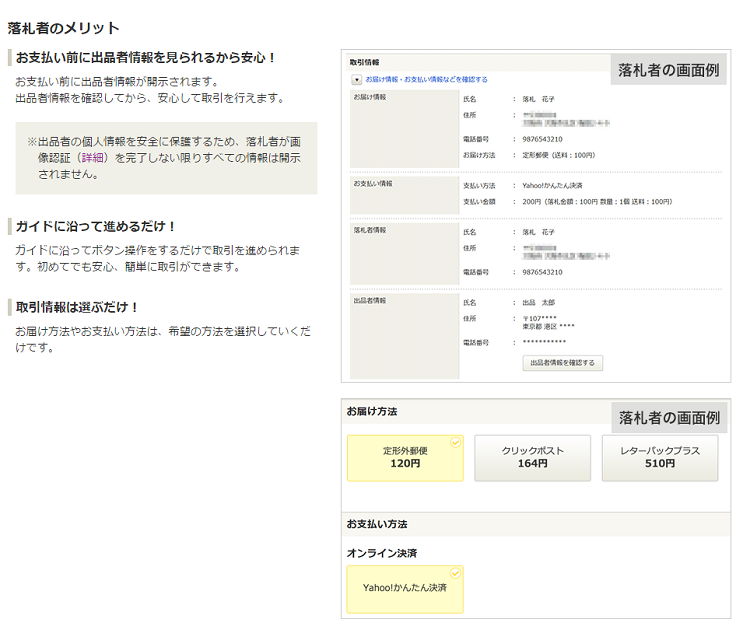Choose クリックポスト 164円 delivery method

click(x=532, y=457)
